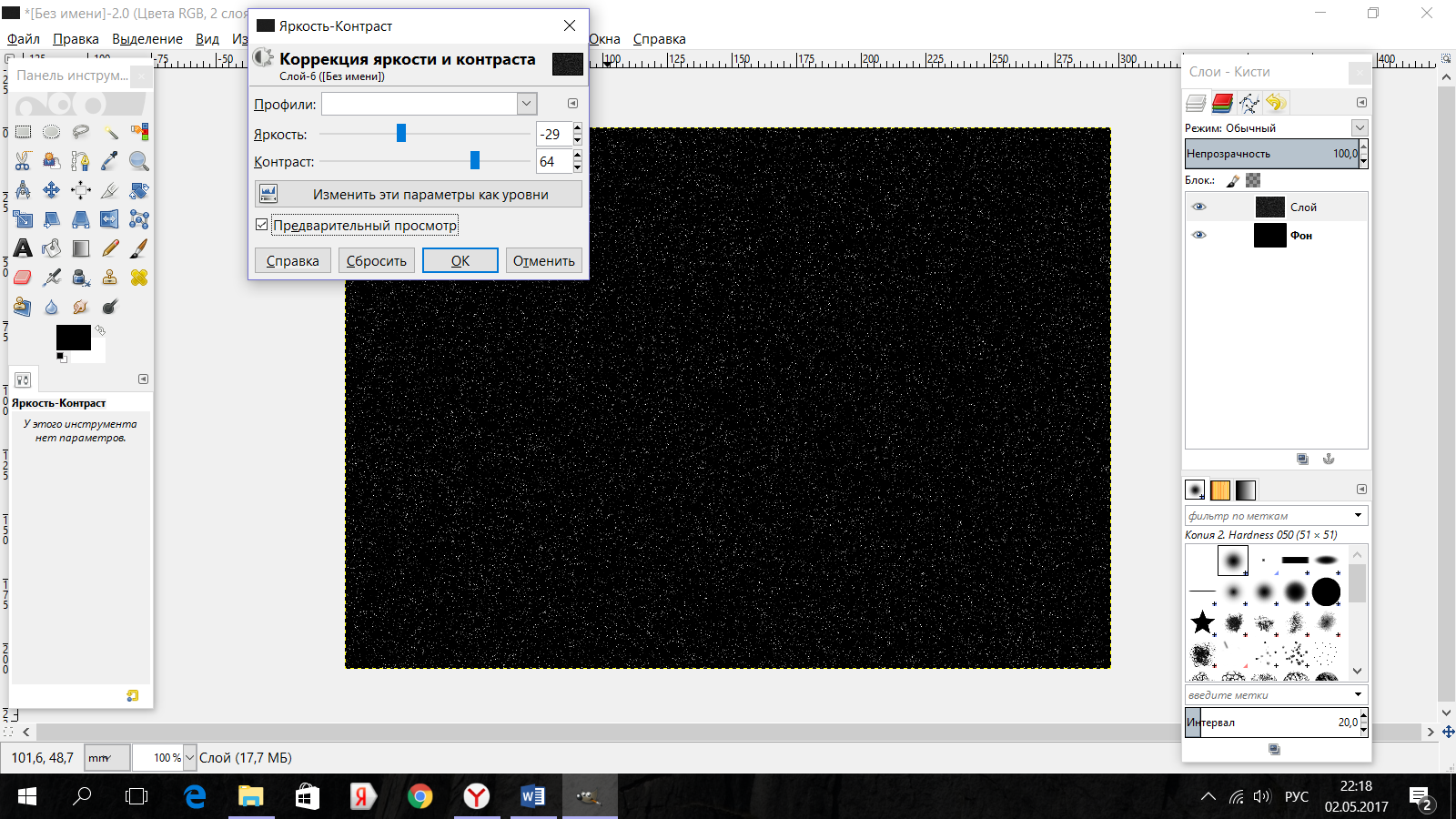Open toolbox options tab menu arrow

pyautogui.click(x=143, y=379)
